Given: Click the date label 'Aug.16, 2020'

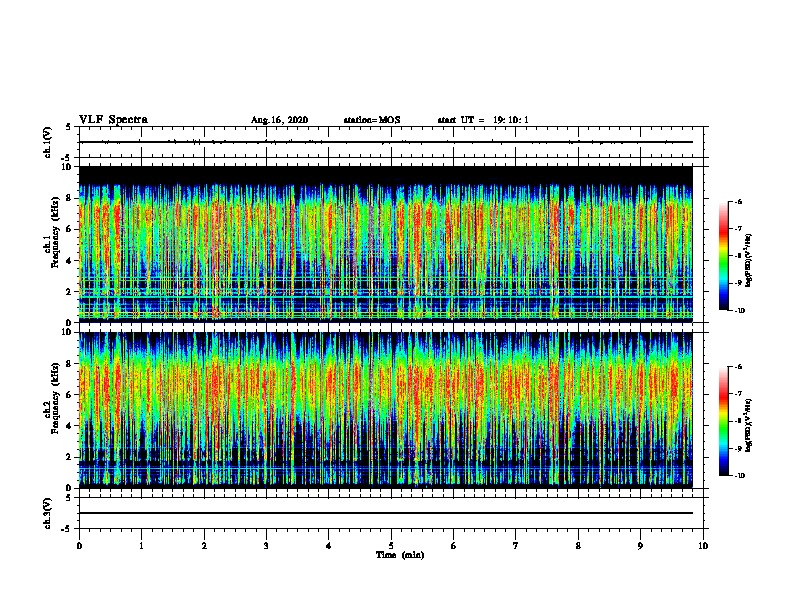Looking at the screenshot, I should click(279, 120).
